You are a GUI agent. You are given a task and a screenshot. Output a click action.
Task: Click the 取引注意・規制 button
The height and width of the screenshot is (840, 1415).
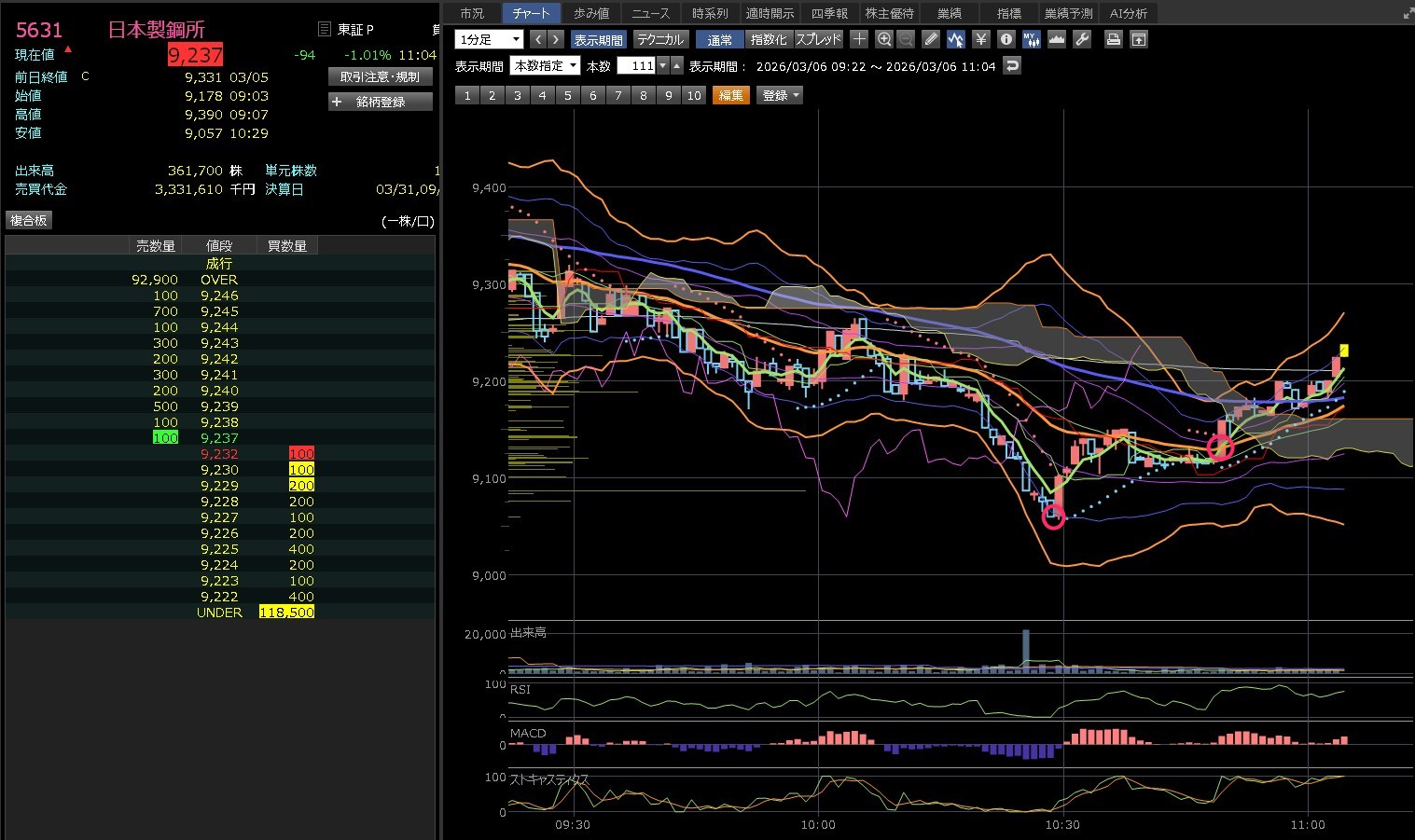click(381, 76)
